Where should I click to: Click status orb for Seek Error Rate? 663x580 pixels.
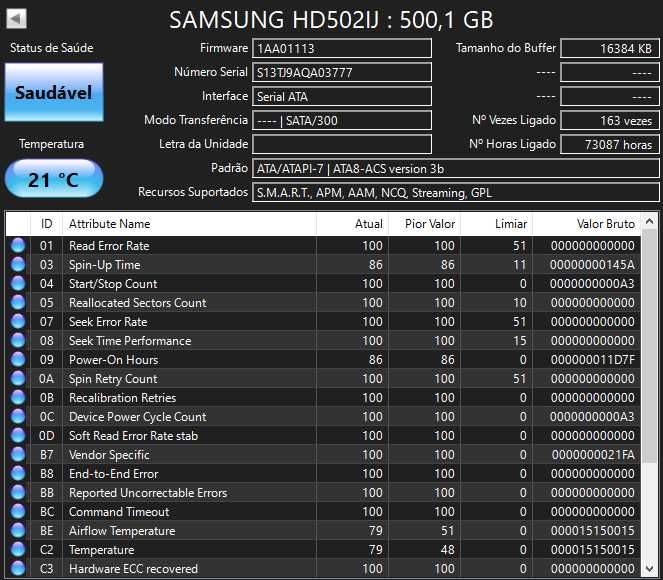coord(18,322)
